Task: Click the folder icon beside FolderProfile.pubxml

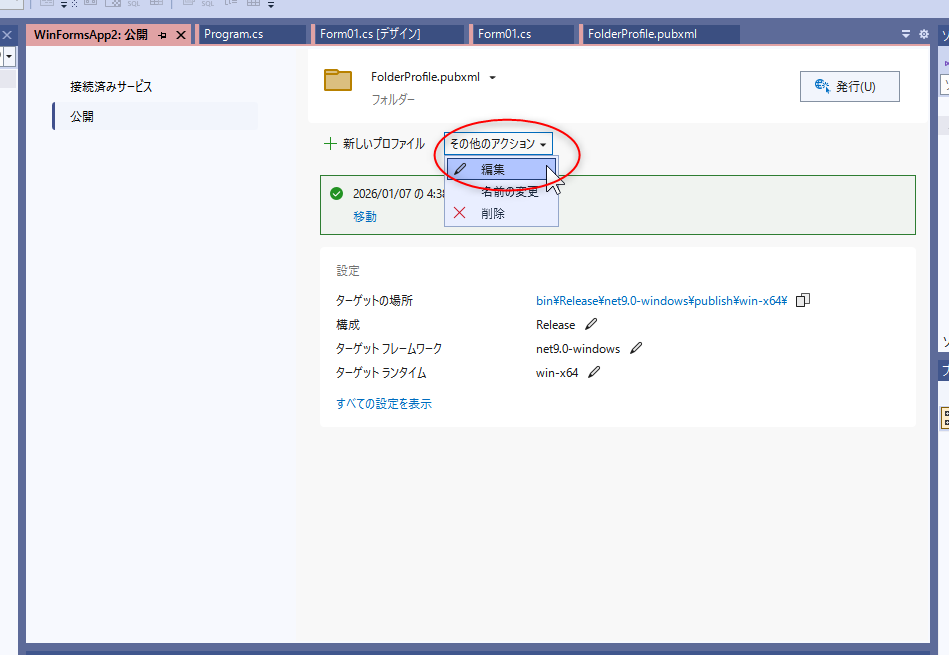Action: [339, 80]
